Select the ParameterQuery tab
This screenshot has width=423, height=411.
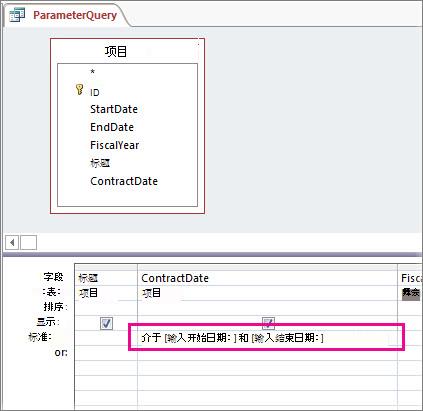click(x=75, y=15)
